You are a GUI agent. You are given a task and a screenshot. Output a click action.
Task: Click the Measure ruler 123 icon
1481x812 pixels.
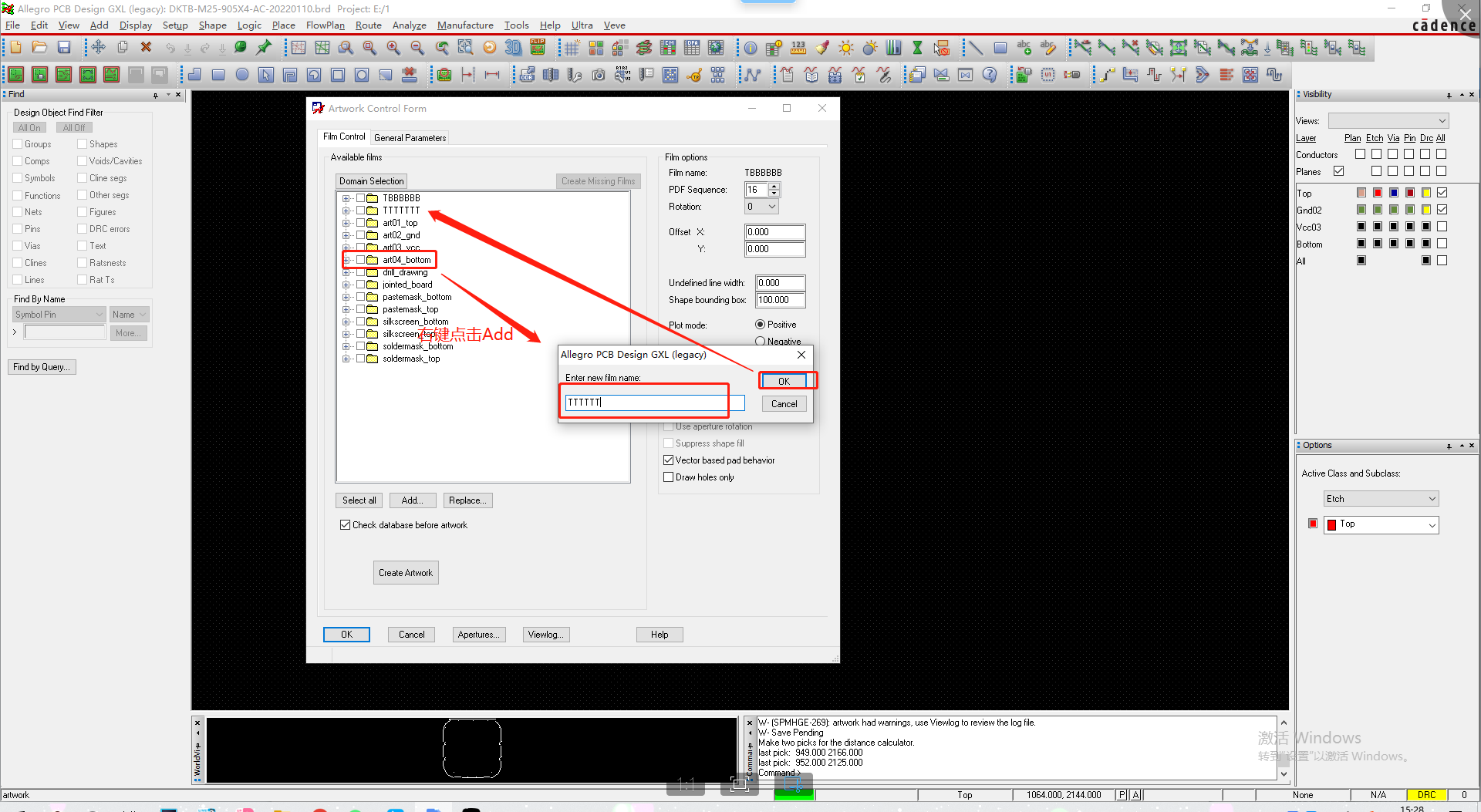[x=798, y=48]
